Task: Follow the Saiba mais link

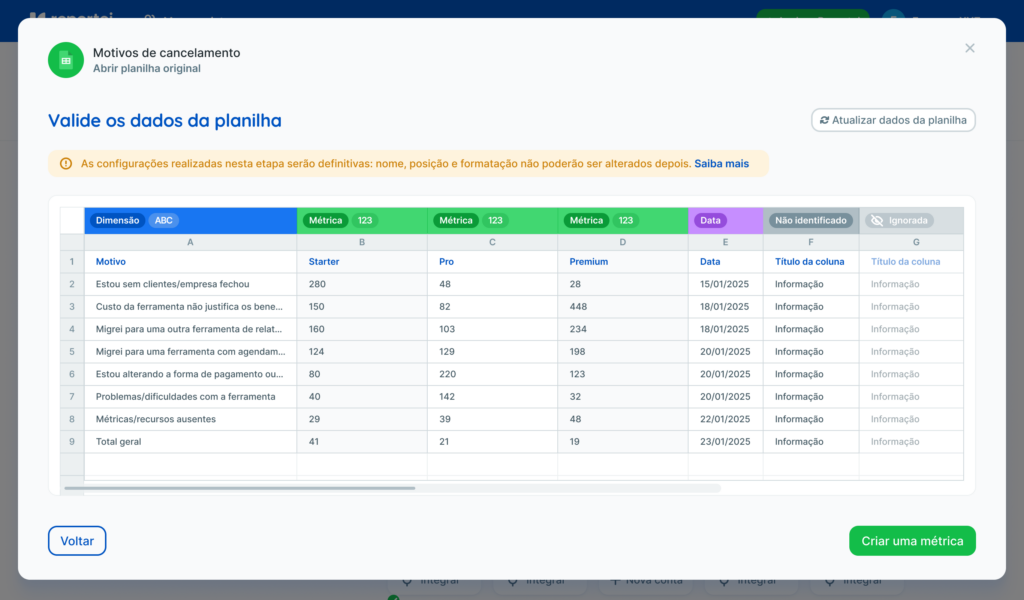Action: [x=721, y=163]
